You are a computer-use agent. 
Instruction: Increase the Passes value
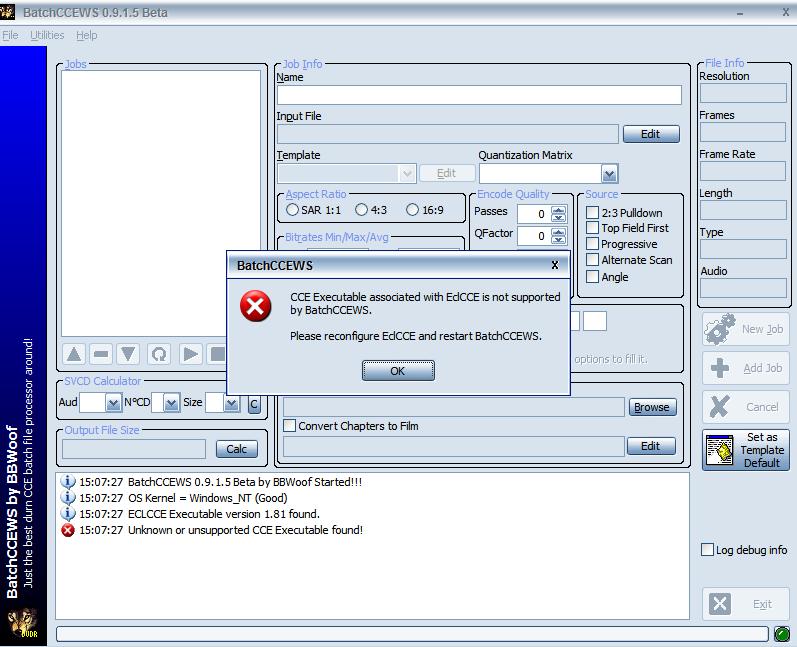pos(558,210)
